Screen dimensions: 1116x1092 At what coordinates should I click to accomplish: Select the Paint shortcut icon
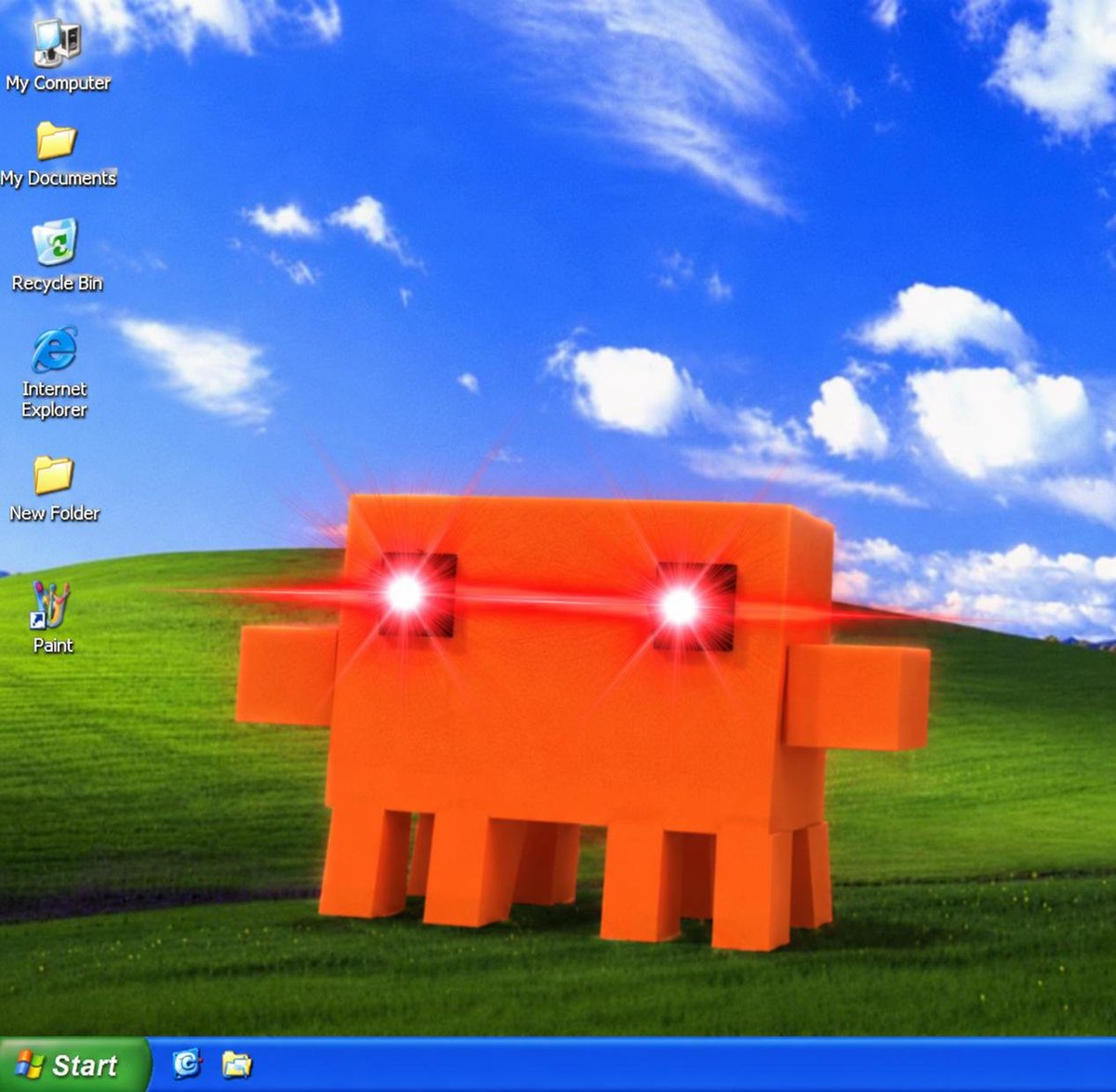(x=50, y=606)
